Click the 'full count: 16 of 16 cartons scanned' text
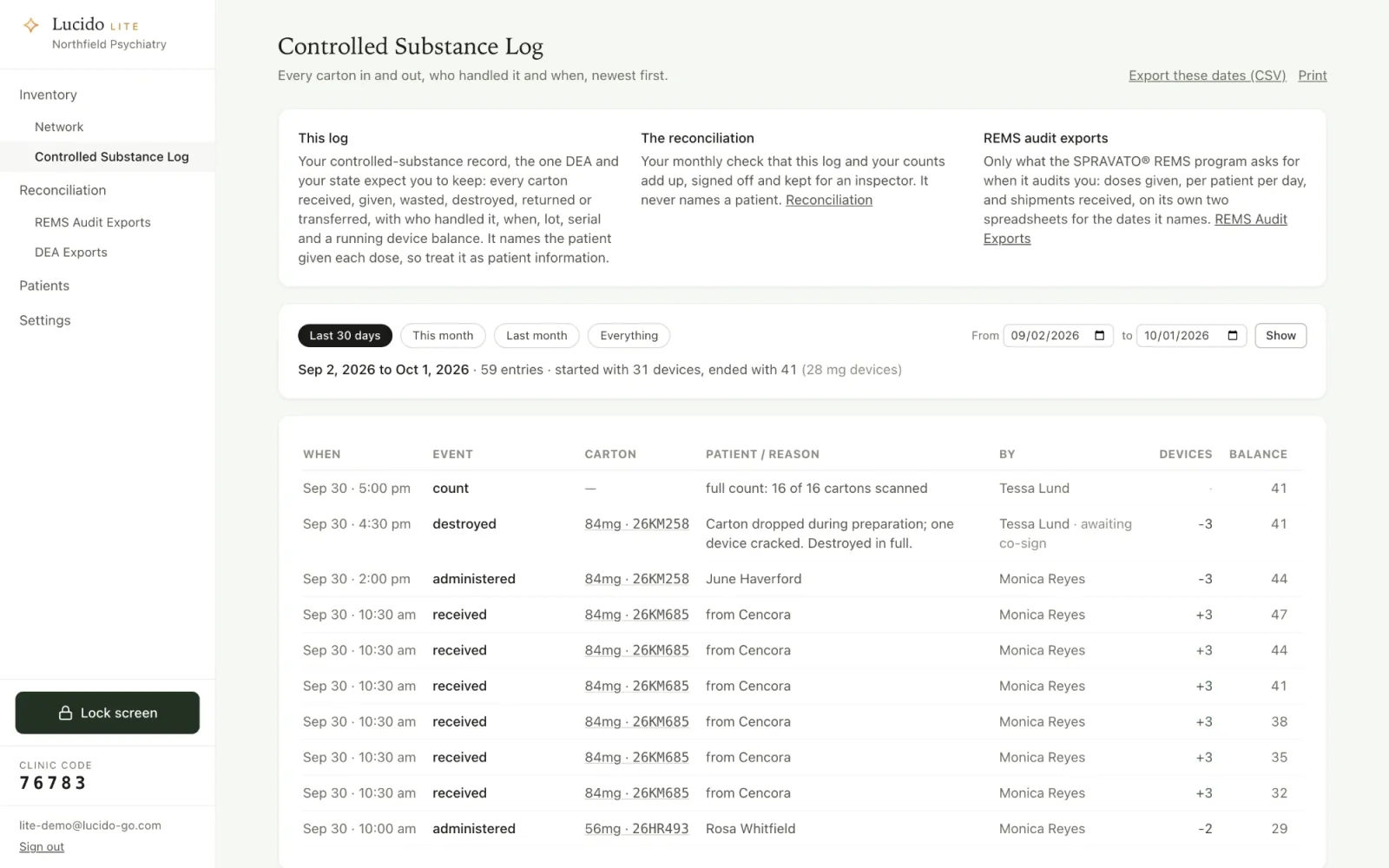This screenshot has width=1389, height=868. tap(816, 489)
